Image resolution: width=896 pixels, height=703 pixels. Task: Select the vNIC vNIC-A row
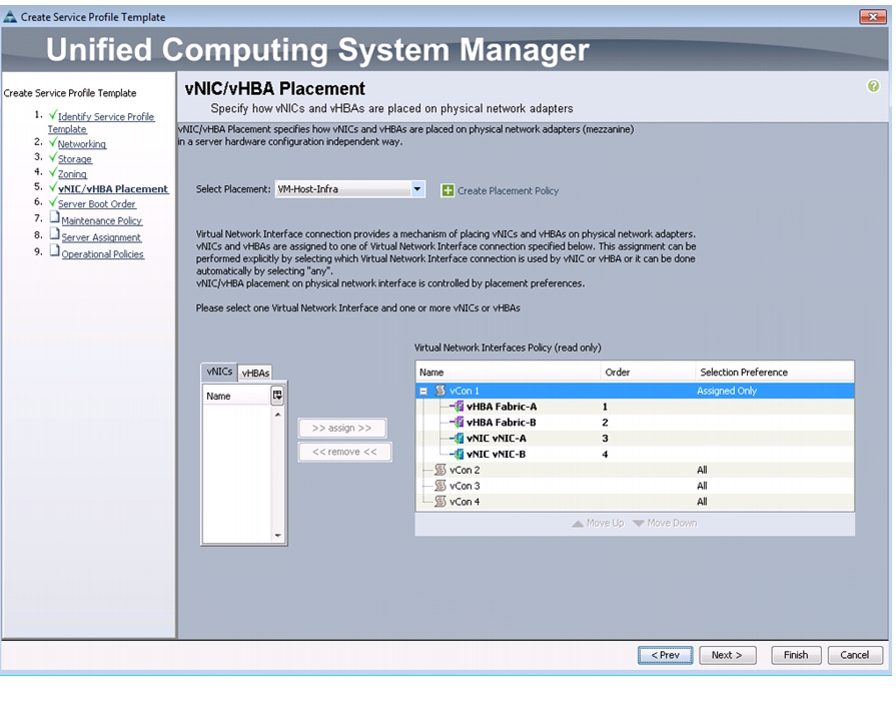635,438
